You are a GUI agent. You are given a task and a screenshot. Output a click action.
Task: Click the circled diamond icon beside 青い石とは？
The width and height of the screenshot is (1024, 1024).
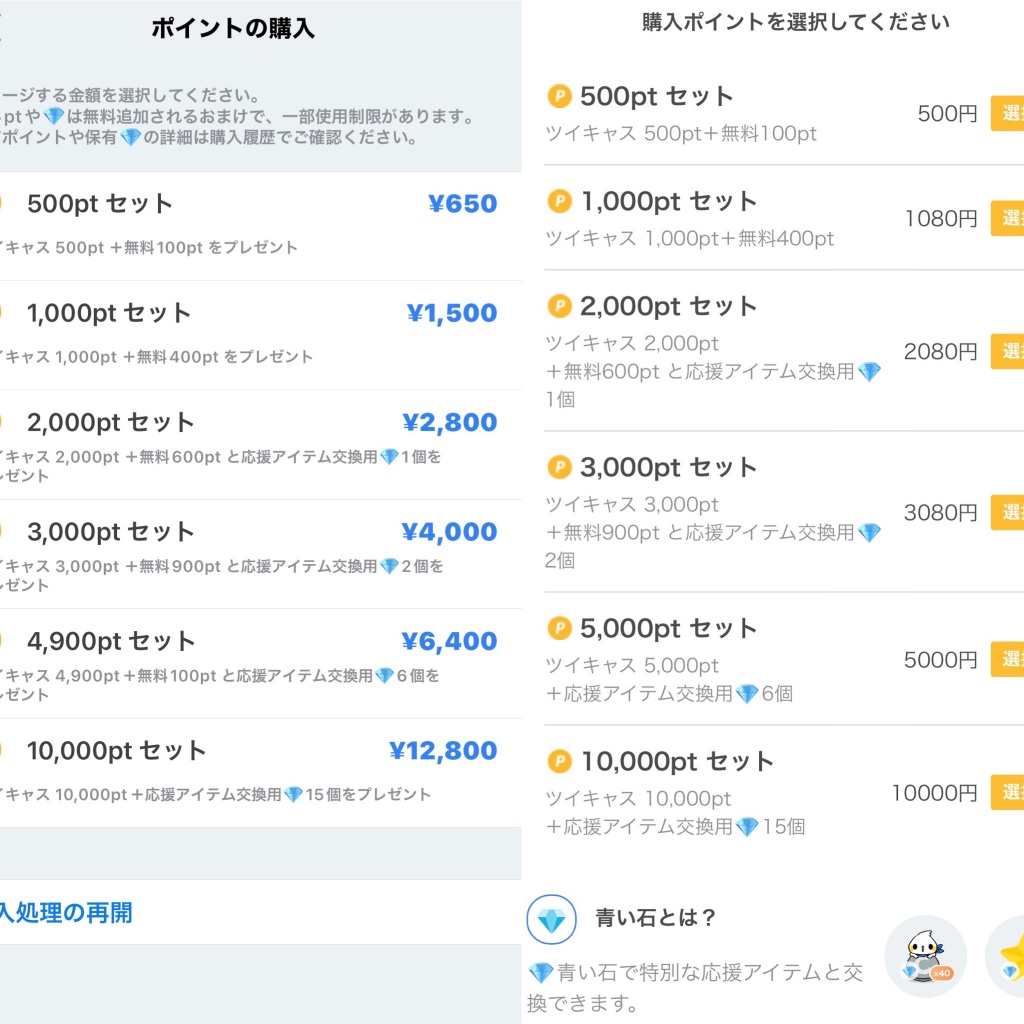point(552,920)
